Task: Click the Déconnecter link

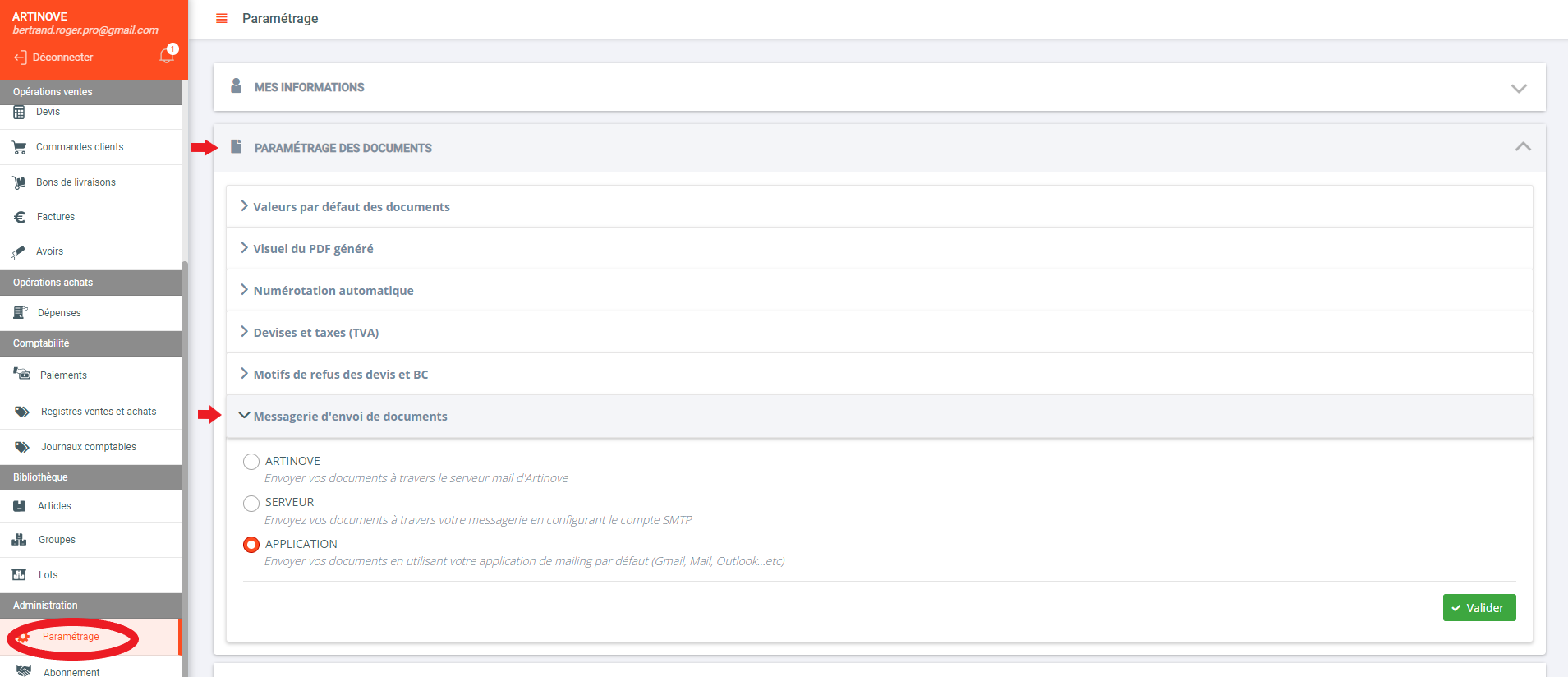Action: 62,58
